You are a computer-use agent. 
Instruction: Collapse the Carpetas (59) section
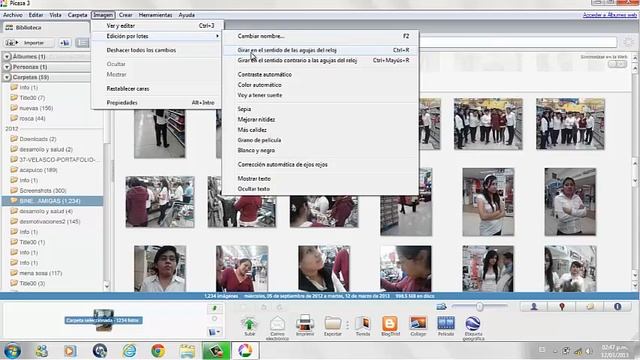click(7, 77)
